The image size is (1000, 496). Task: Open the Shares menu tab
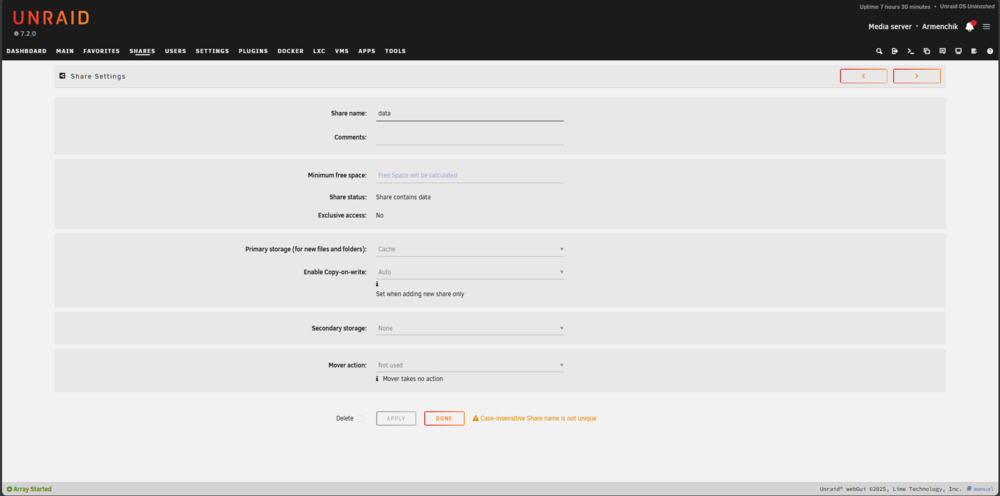pyautogui.click(x=142, y=51)
